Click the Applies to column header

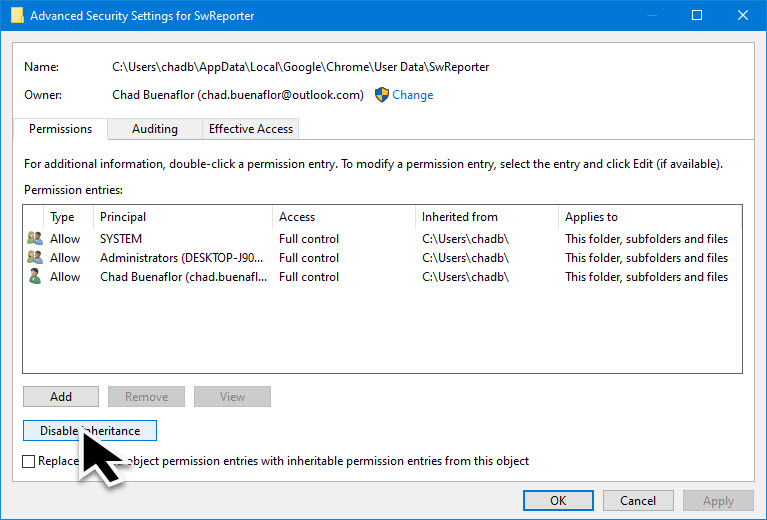tap(650, 217)
